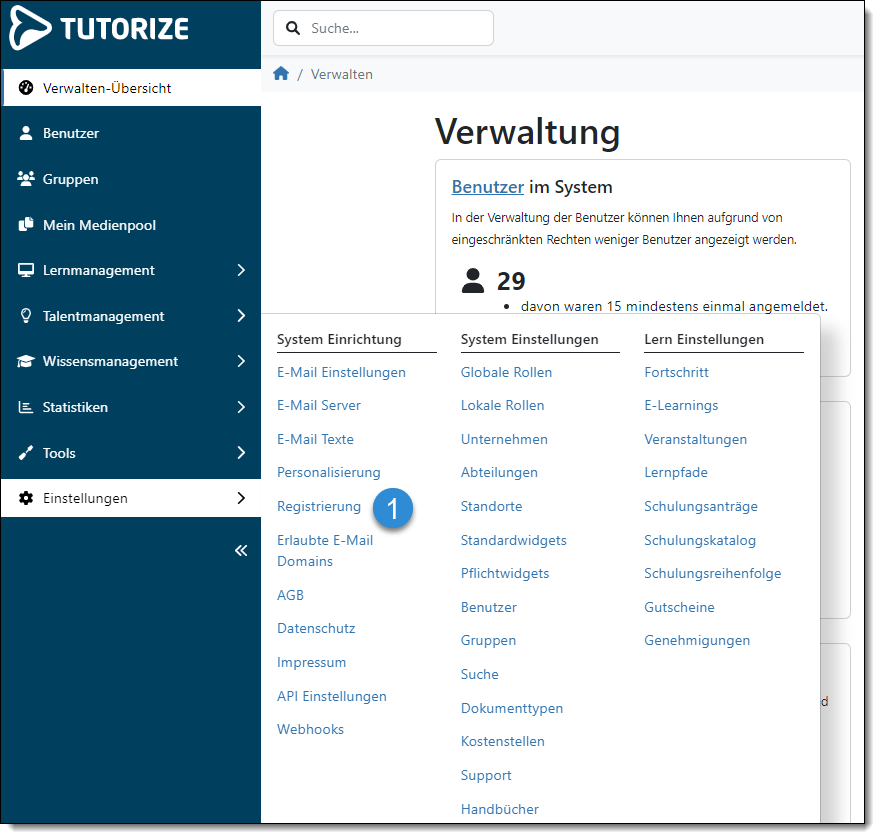
Task: Expand the Statistiken submenu chevron
Action: pyautogui.click(x=243, y=407)
